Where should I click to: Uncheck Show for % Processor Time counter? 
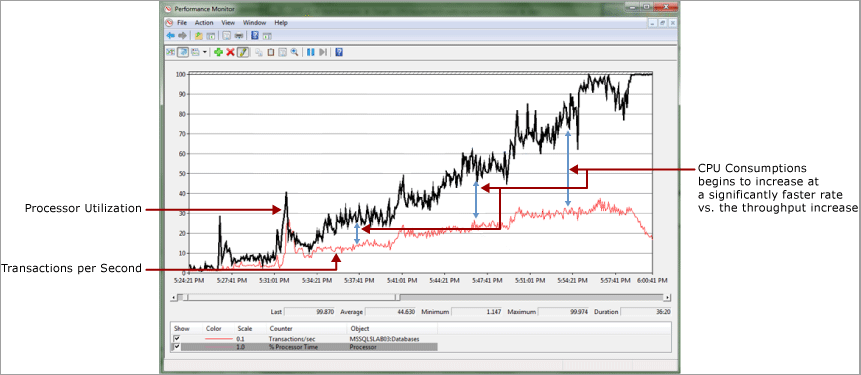(x=177, y=347)
